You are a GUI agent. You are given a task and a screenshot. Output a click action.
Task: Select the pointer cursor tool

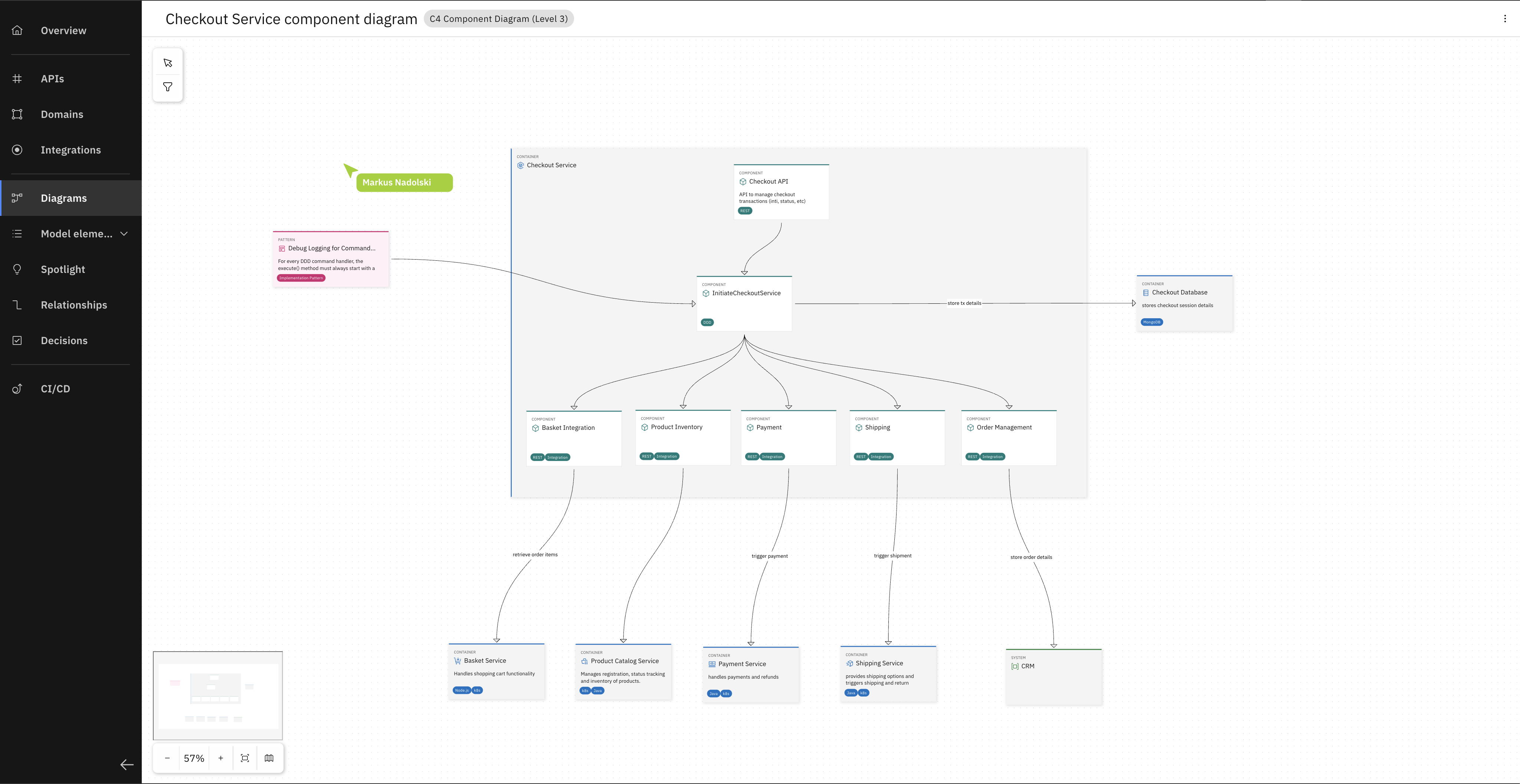pyautogui.click(x=168, y=62)
